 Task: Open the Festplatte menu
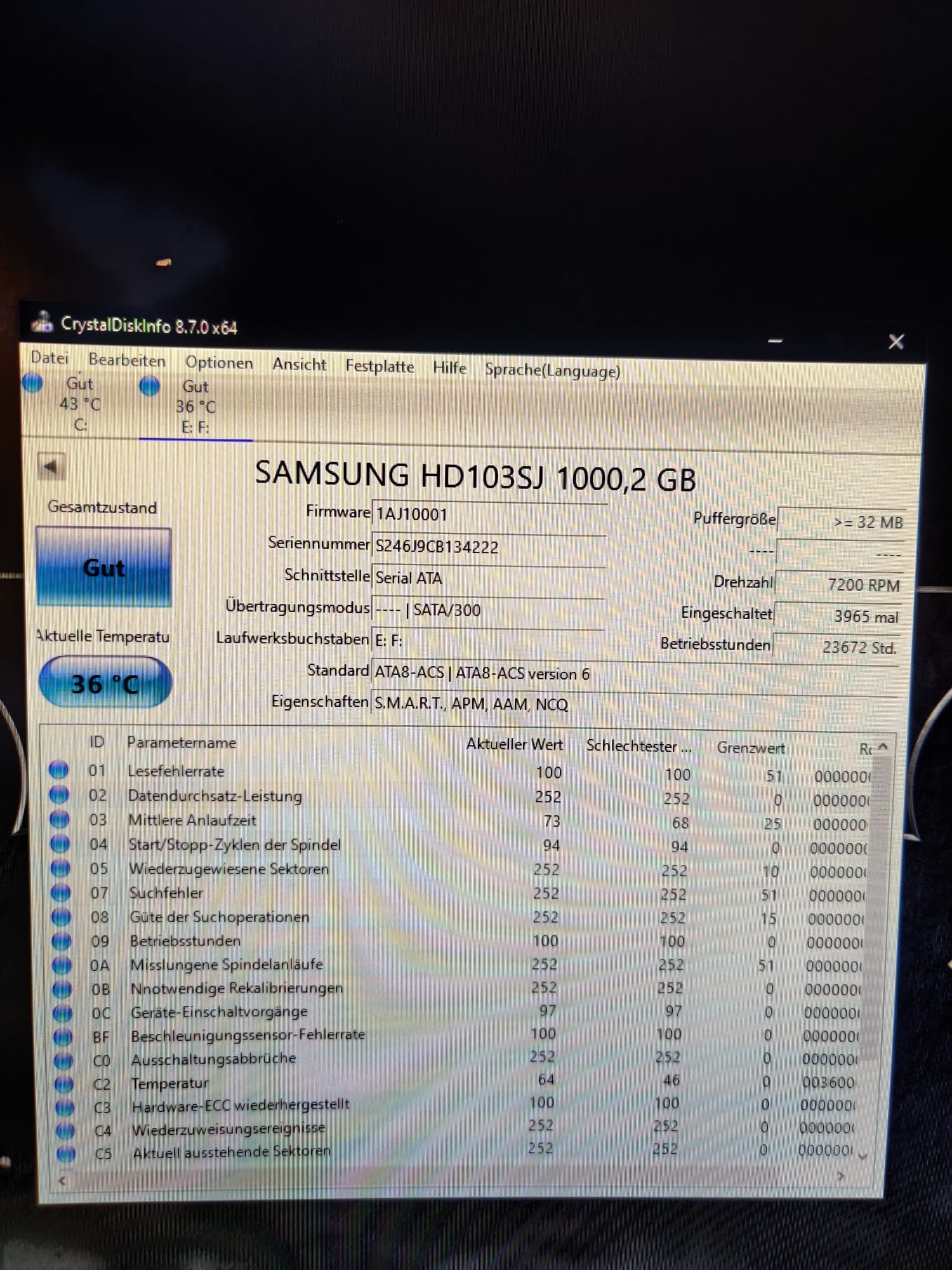tap(380, 366)
